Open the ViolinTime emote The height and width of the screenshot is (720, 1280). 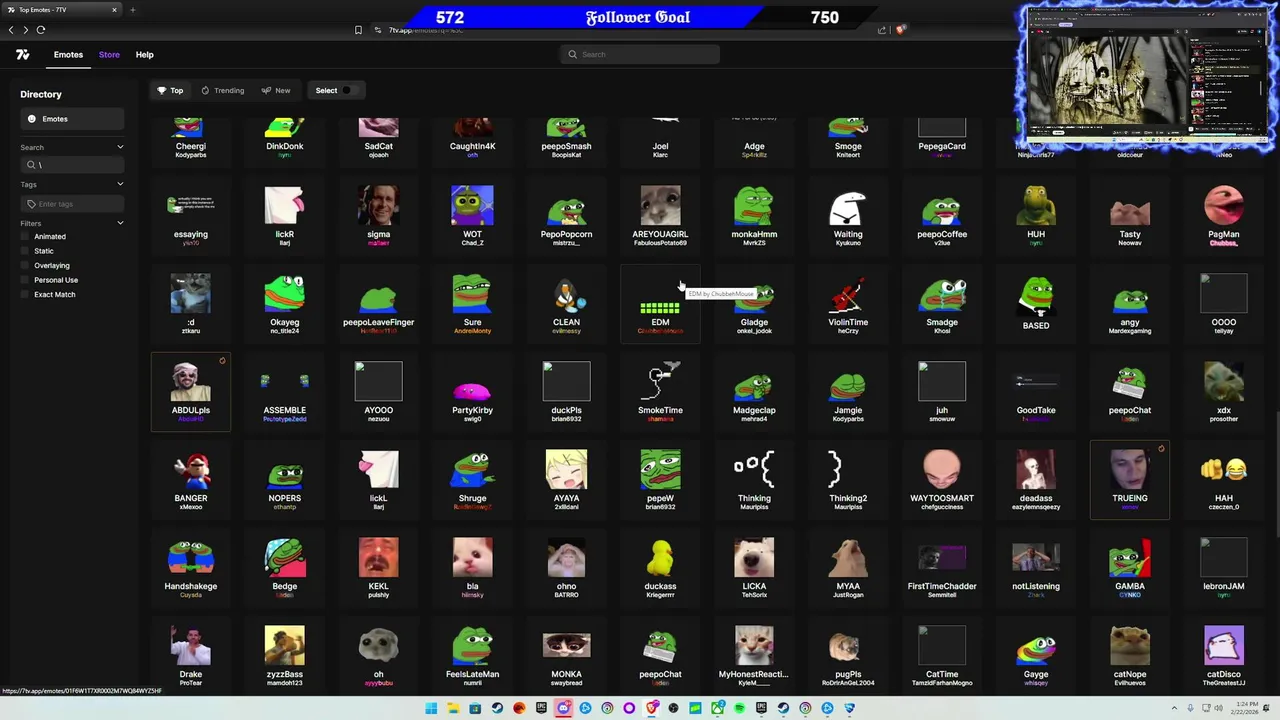click(848, 304)
